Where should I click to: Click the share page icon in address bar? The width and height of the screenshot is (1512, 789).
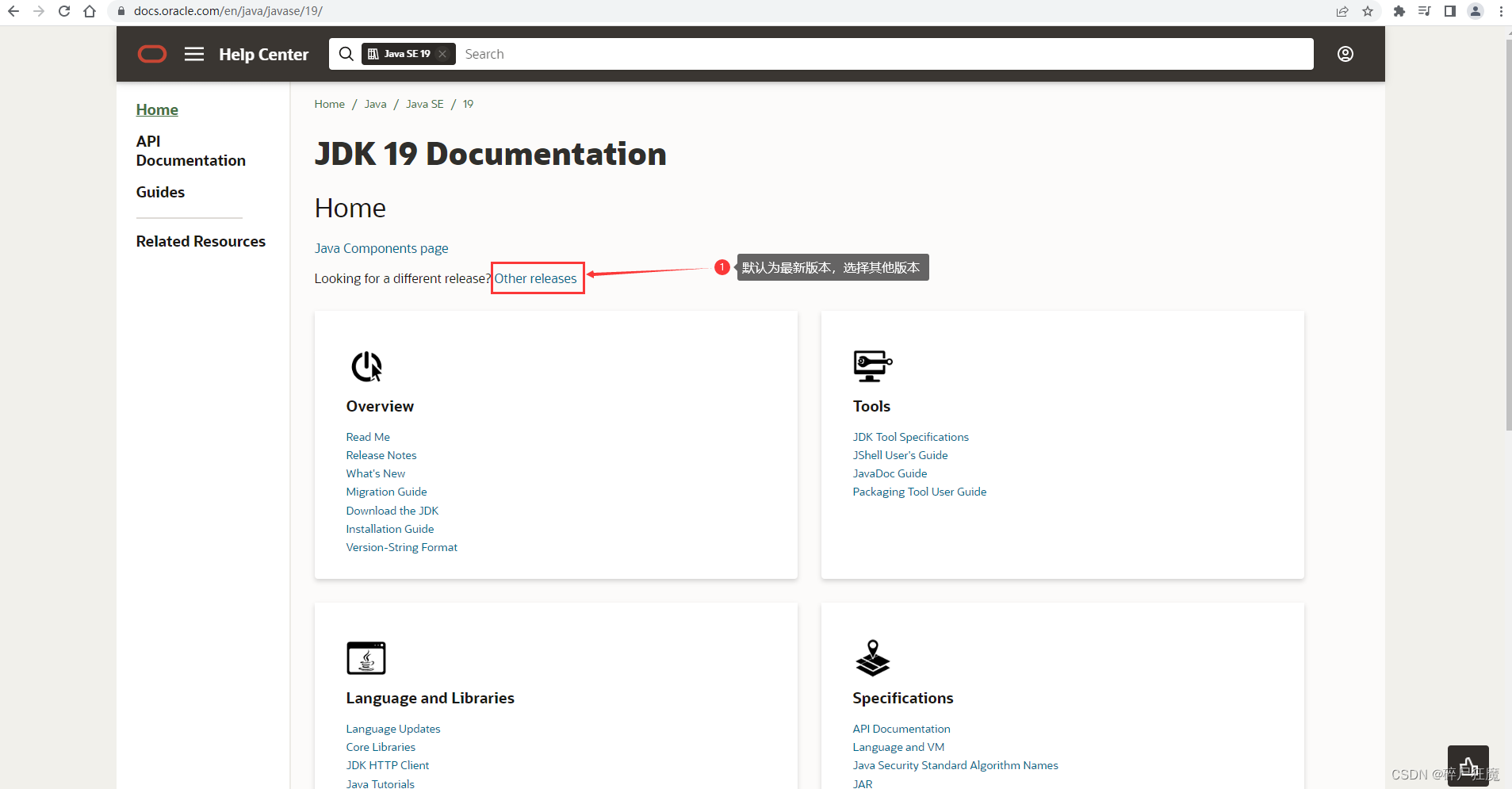point(1342,11)
